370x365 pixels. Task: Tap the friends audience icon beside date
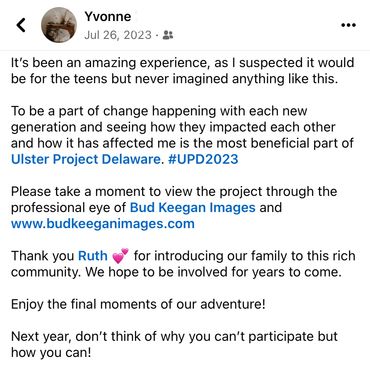(168, 35)
